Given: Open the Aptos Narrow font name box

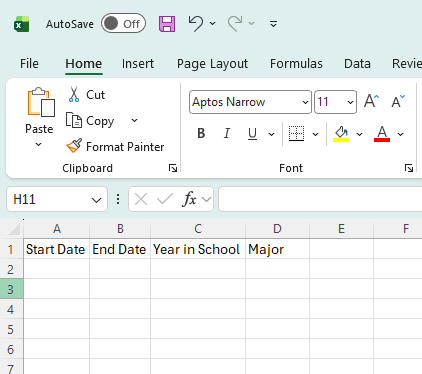Looking at the screenshot, I should coord(250,102).
